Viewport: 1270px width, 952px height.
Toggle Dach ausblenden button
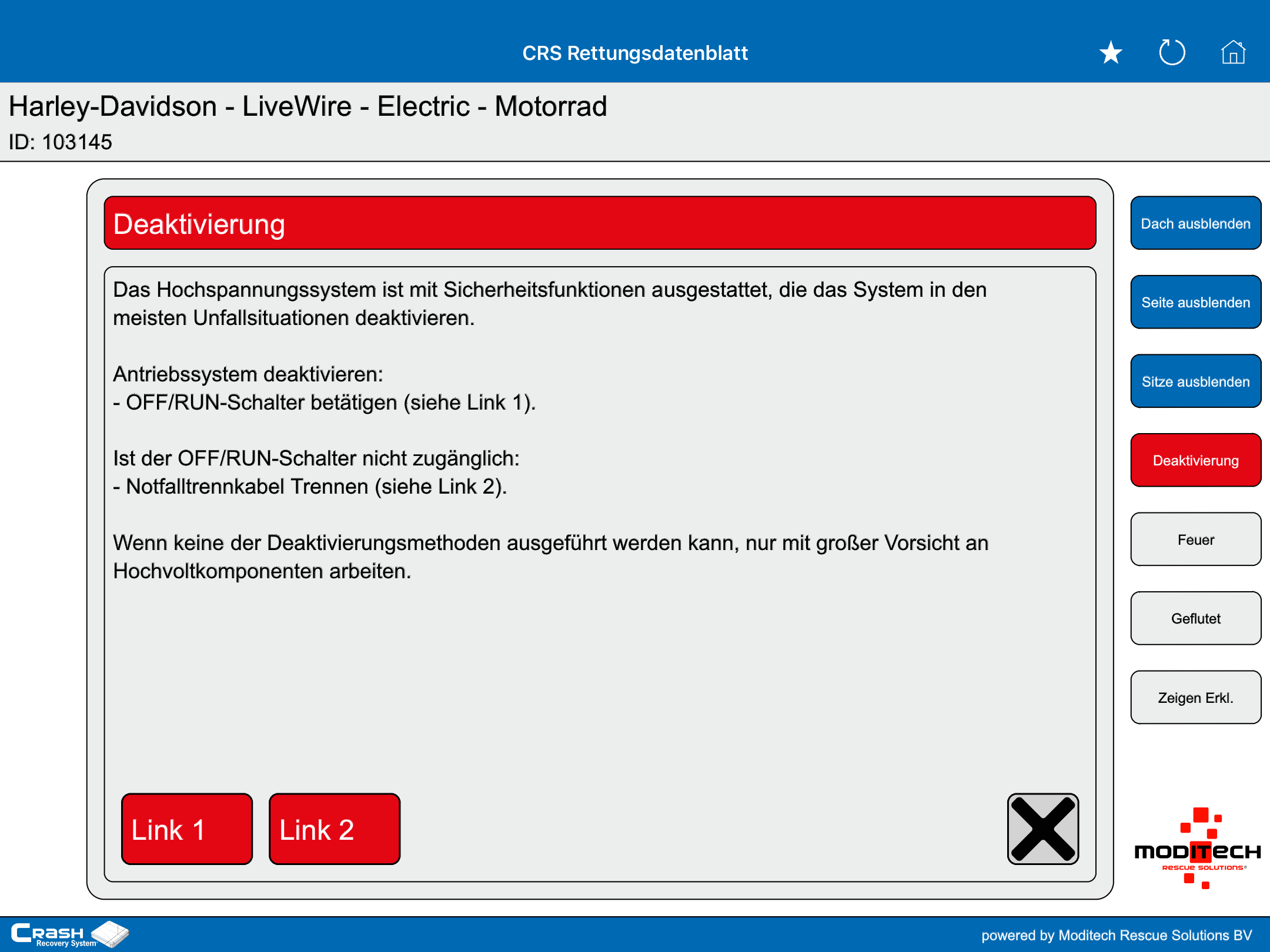pos(1195,223)
